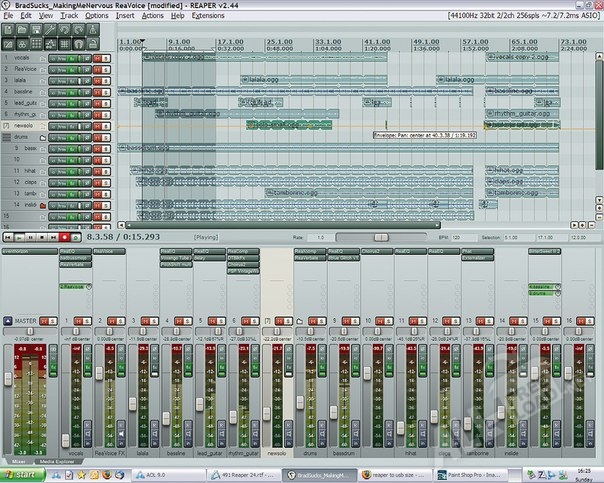The image size is (604, 483).
Task: Click the New project toolbar icon
Action: pos(9,30)
